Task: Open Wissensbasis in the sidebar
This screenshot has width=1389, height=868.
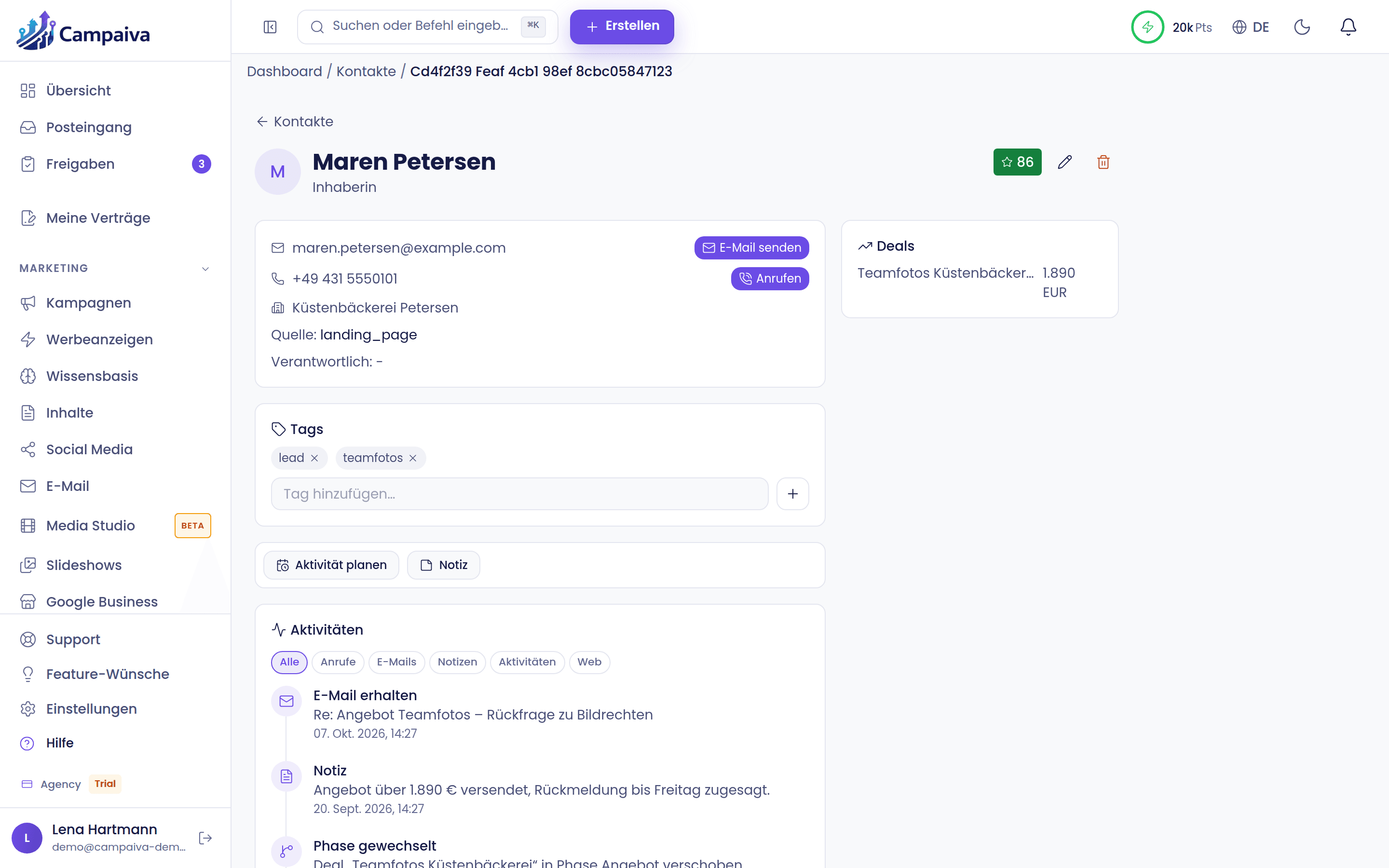Action: click(x=115, y=377)
